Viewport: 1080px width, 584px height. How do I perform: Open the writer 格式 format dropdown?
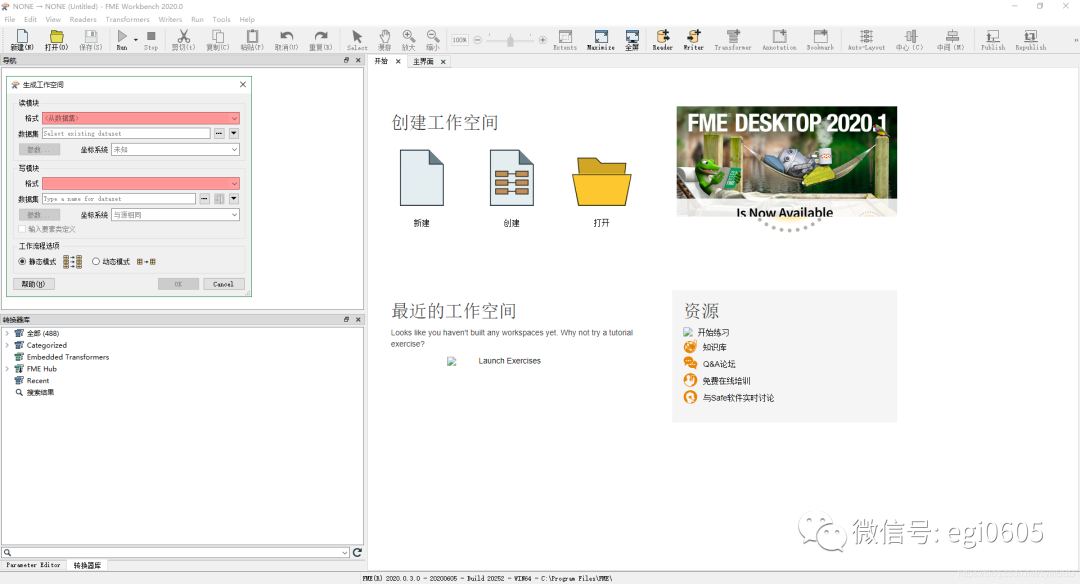click(141, 184)
